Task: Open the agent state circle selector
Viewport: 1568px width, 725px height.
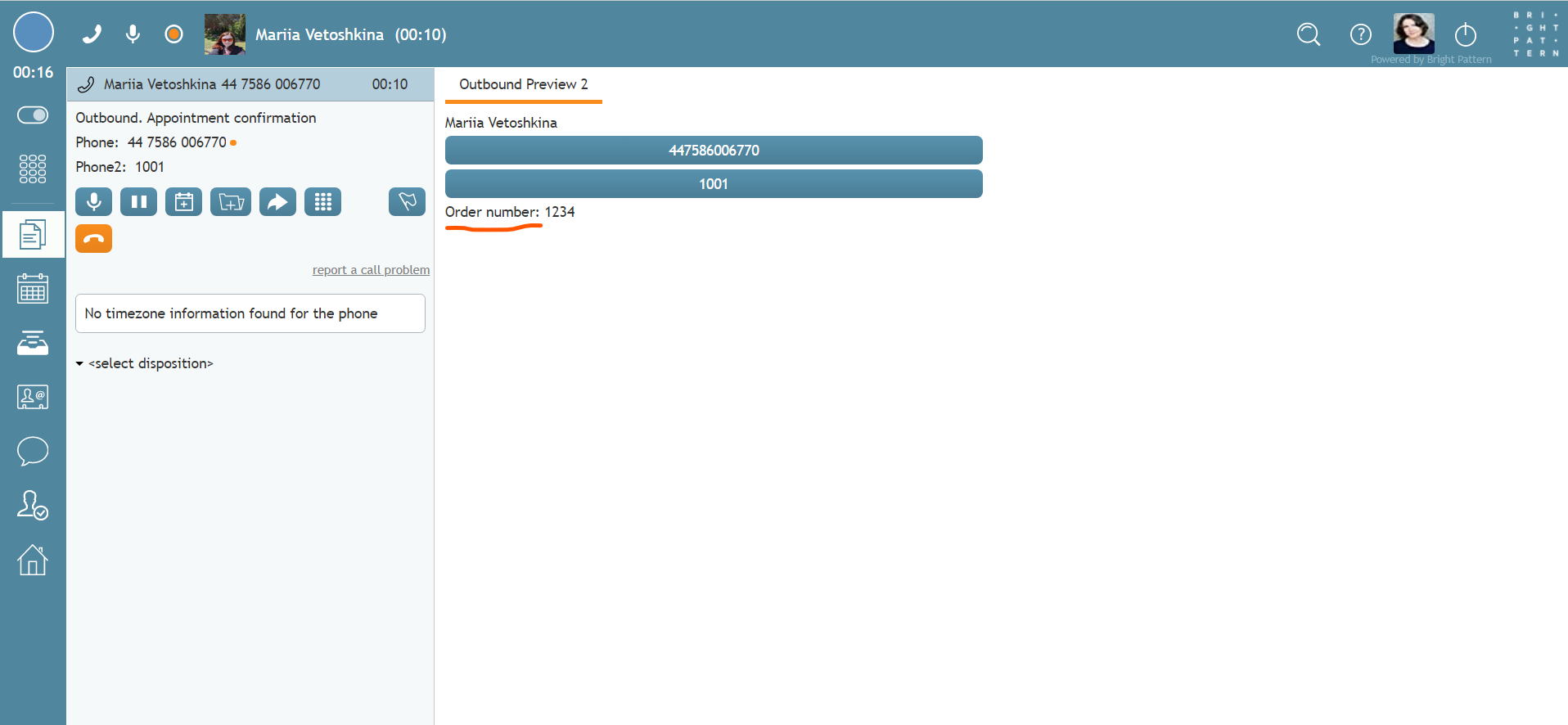Action: (x=34, y=33)
